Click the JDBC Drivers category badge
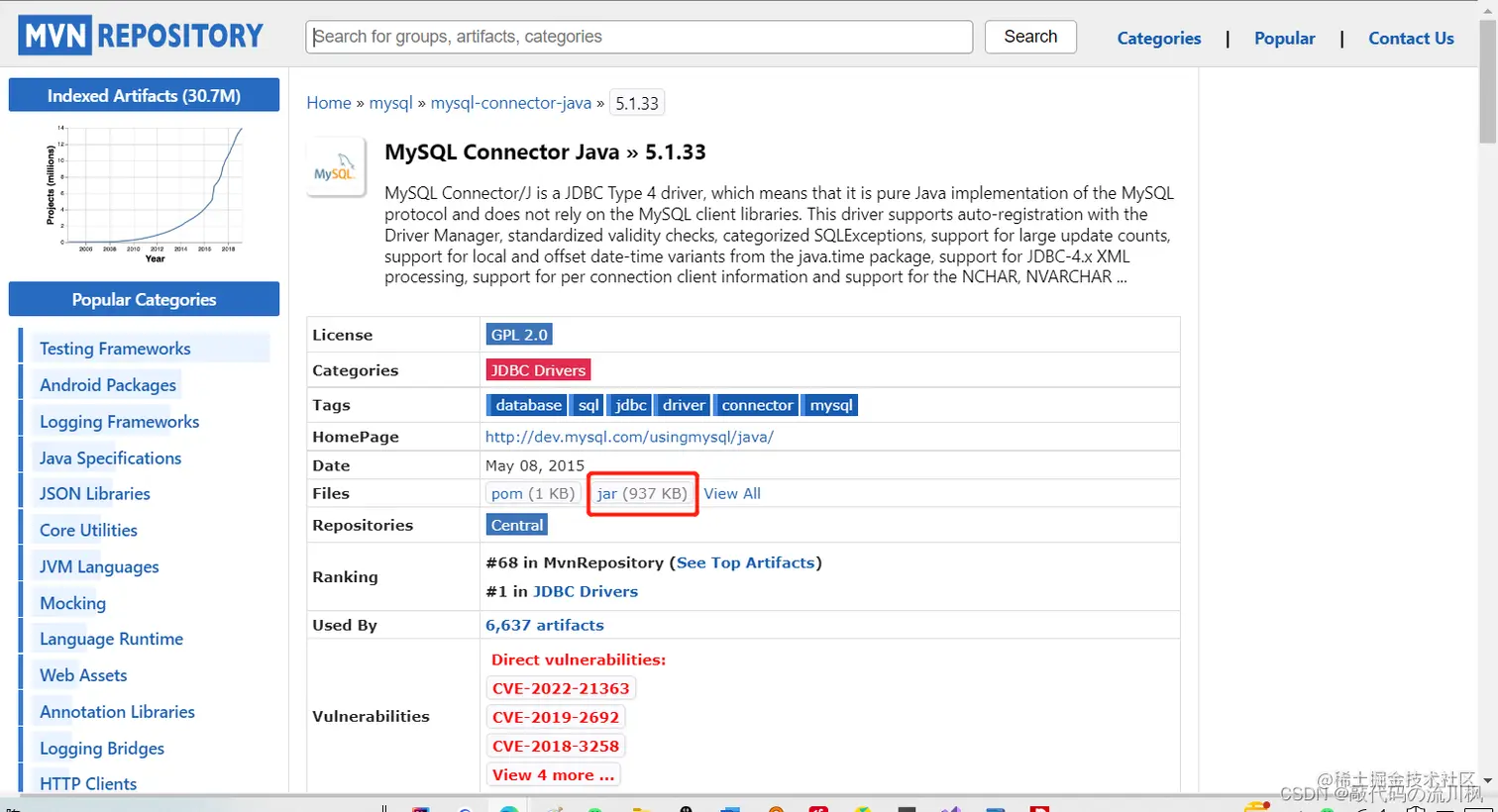 pos(538,370)
